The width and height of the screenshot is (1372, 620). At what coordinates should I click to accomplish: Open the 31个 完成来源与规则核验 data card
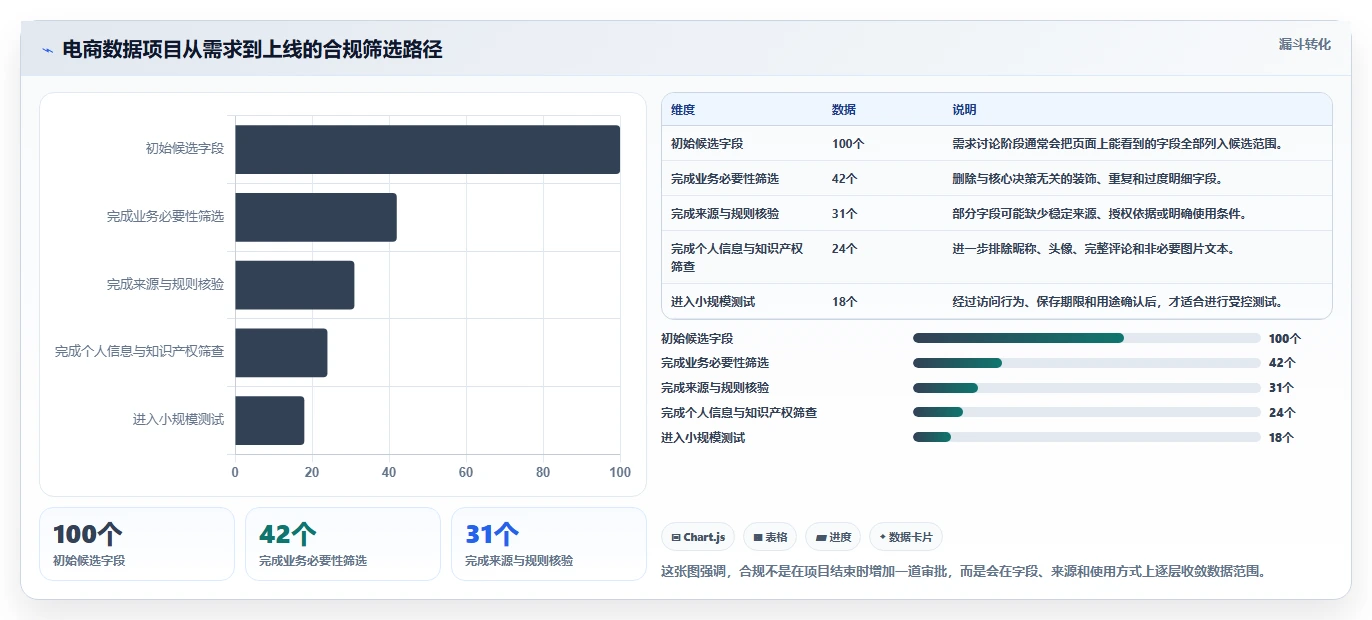(549, 544)
